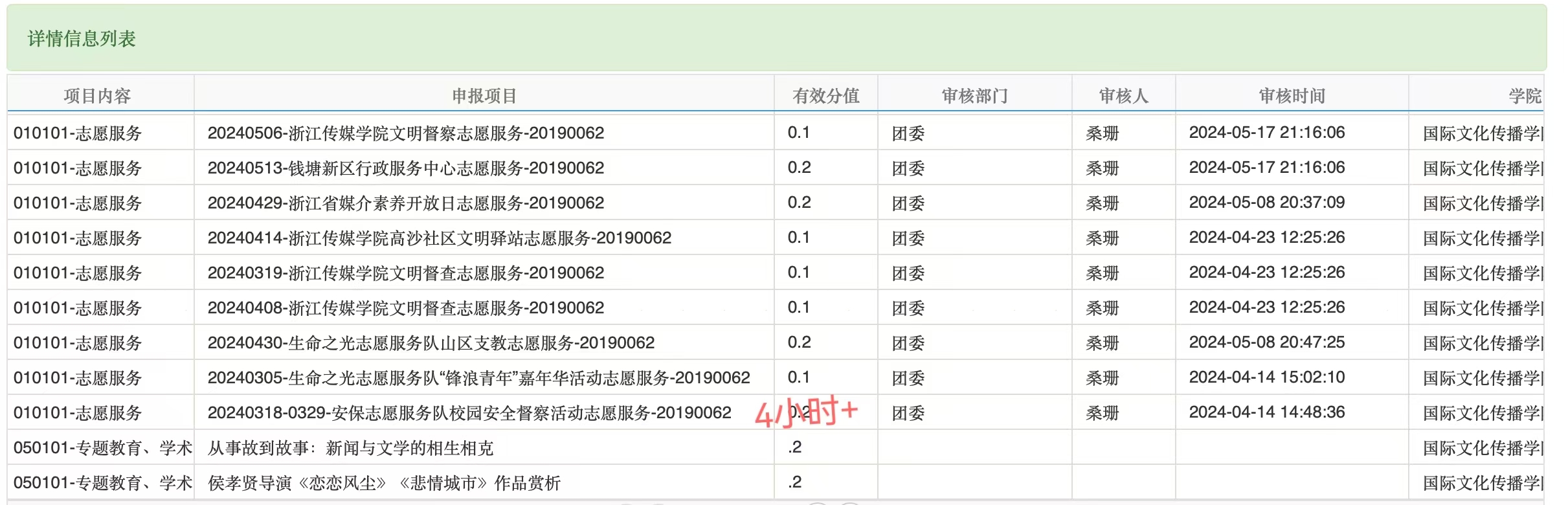Click the 审核部门 column header

click(974, 96)
